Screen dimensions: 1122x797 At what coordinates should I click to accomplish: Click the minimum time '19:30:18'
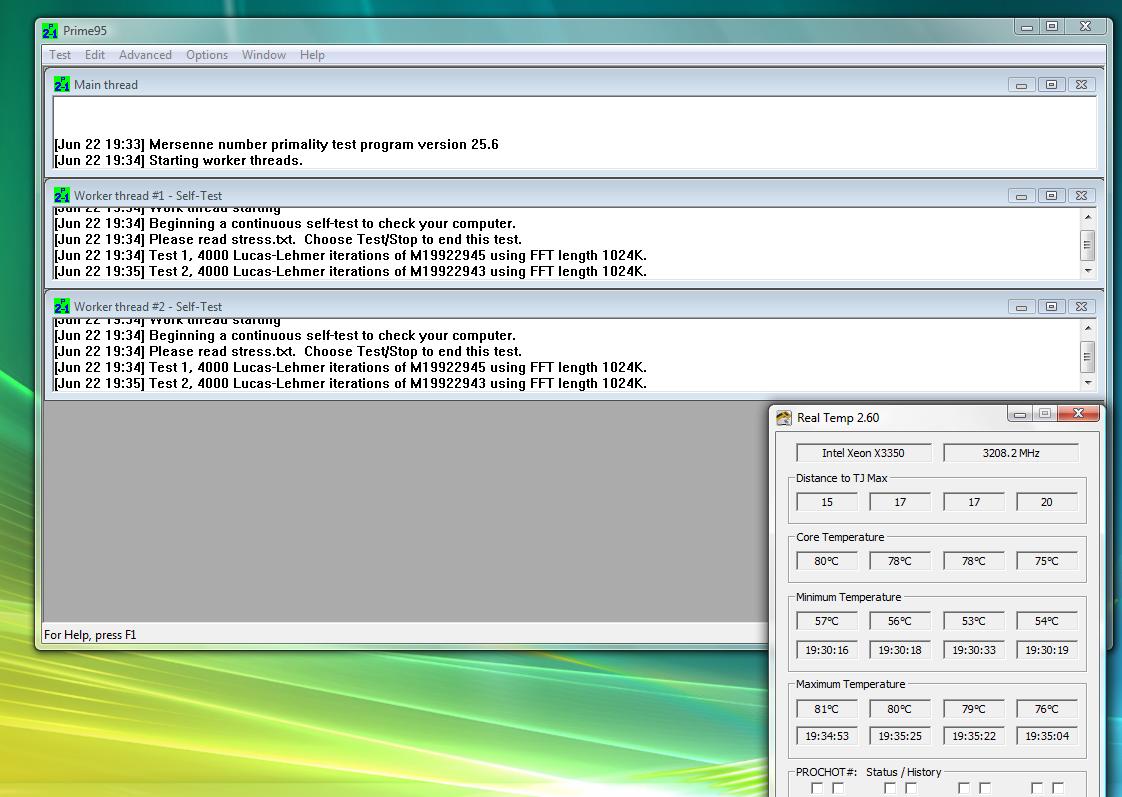point(899,650)
